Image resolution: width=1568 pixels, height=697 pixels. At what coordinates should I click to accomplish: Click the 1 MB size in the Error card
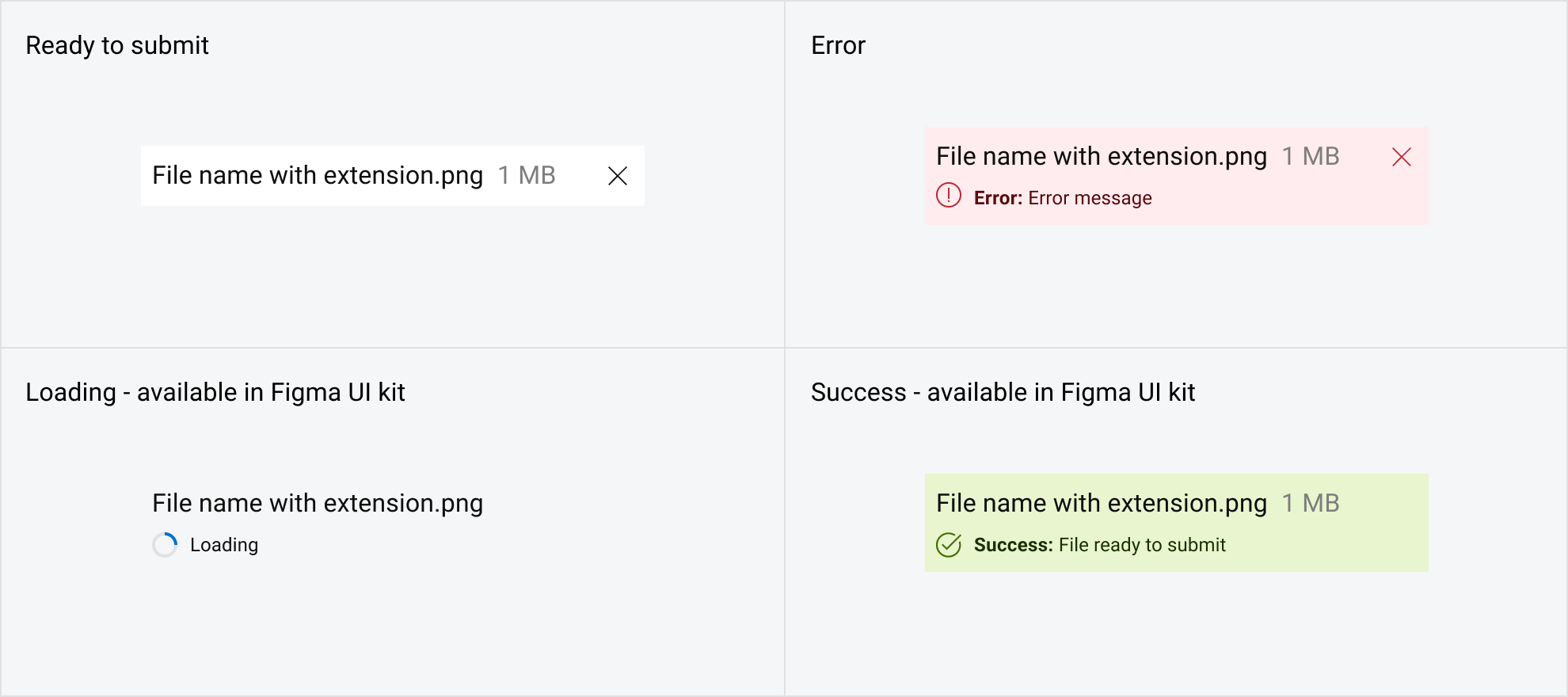pyautogui.click(x=1311, y=156)
